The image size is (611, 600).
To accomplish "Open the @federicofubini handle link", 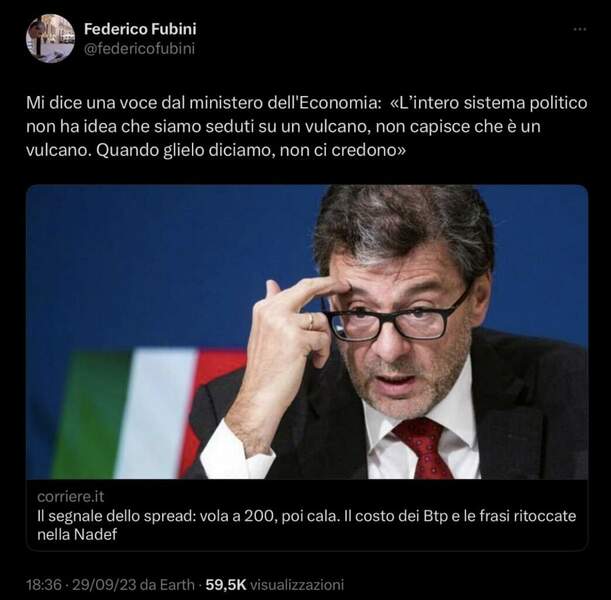I will tap(140, 49).
